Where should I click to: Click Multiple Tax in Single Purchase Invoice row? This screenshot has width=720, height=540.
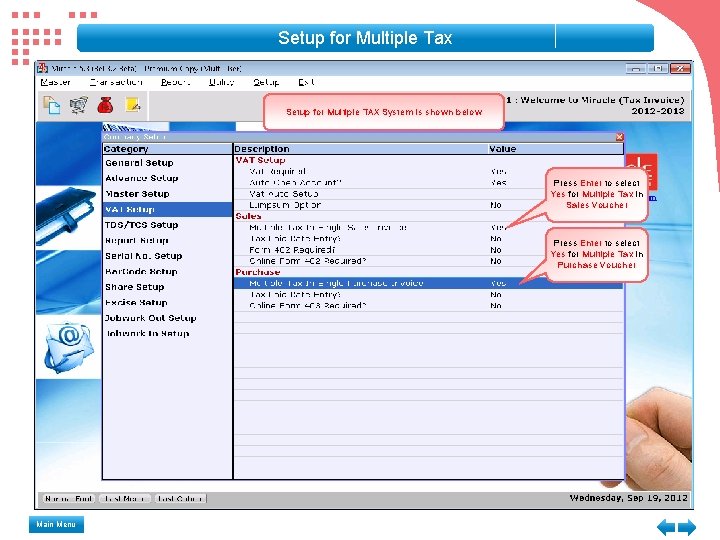pos(428,283)
